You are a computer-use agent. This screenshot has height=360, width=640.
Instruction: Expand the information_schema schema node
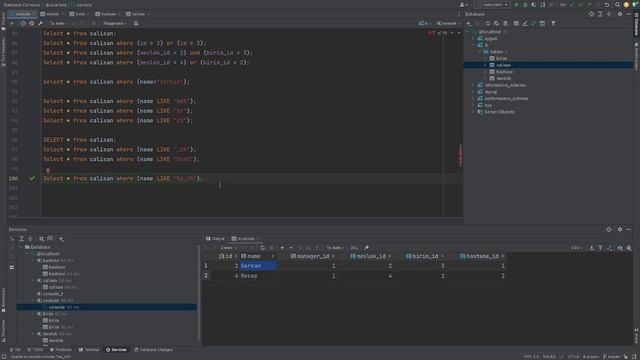474,85
